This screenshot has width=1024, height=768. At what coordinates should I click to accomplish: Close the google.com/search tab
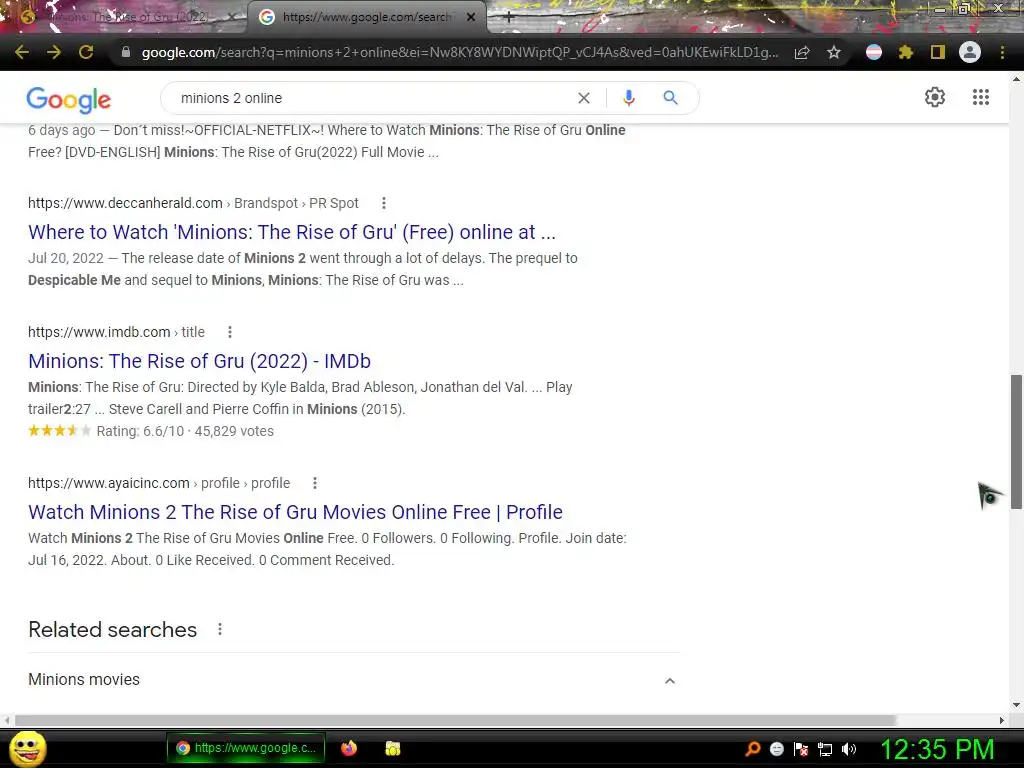tap(471, 17)
